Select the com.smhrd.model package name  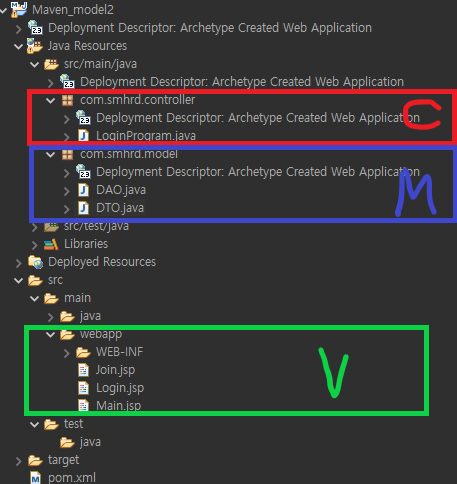point(129,154)
